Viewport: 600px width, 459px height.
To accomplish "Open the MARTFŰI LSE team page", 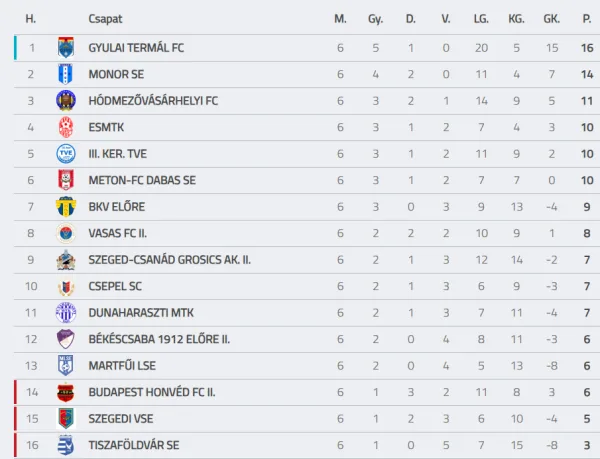I will [x=122, y=366].
